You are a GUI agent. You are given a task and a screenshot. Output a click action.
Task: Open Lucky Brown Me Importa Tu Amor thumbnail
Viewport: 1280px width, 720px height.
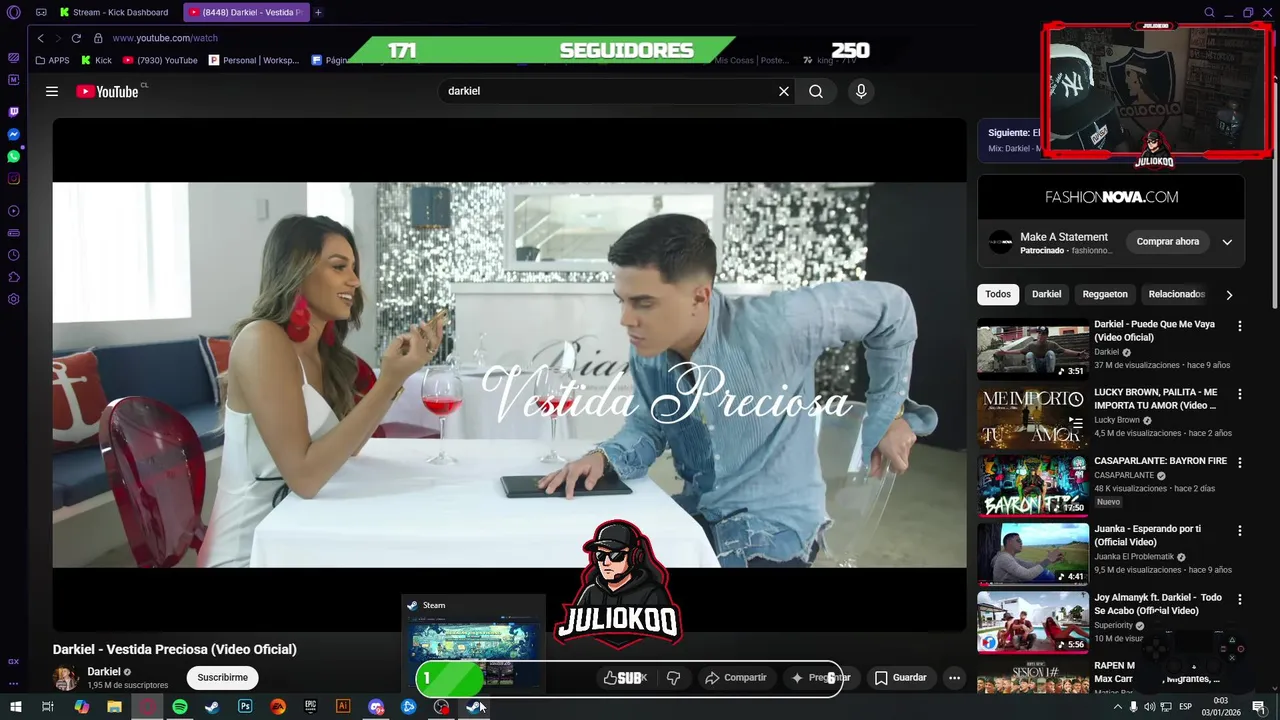coord(1033,417)
